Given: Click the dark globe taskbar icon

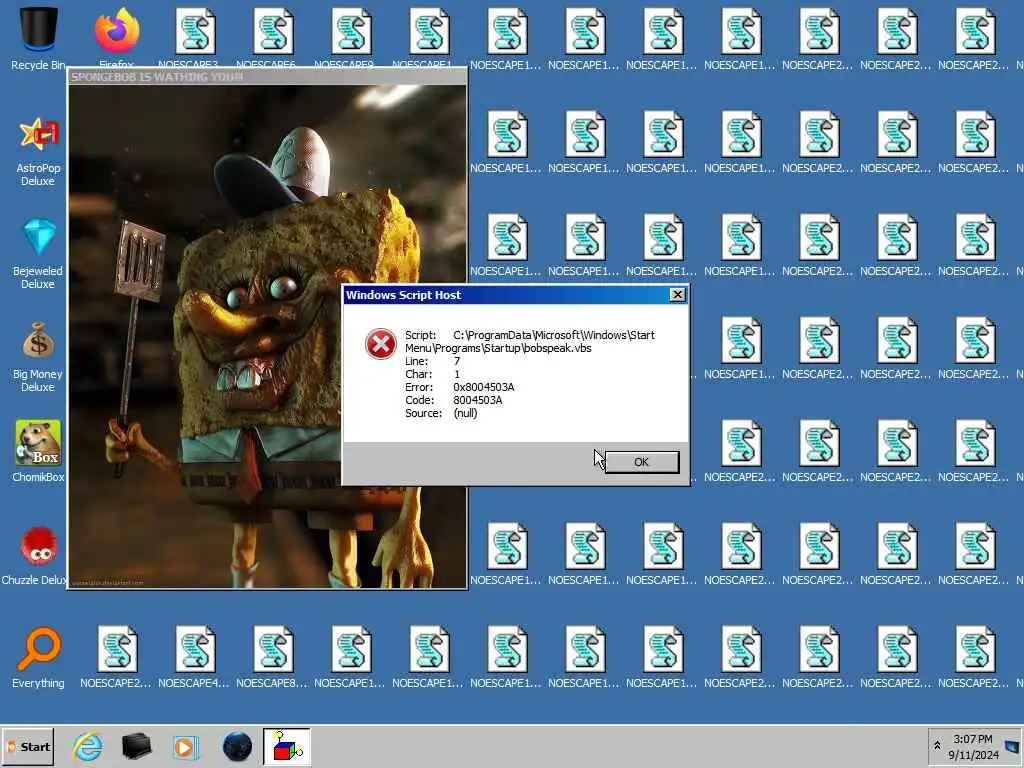Looking at the screenshot, I should pos(237,746).
